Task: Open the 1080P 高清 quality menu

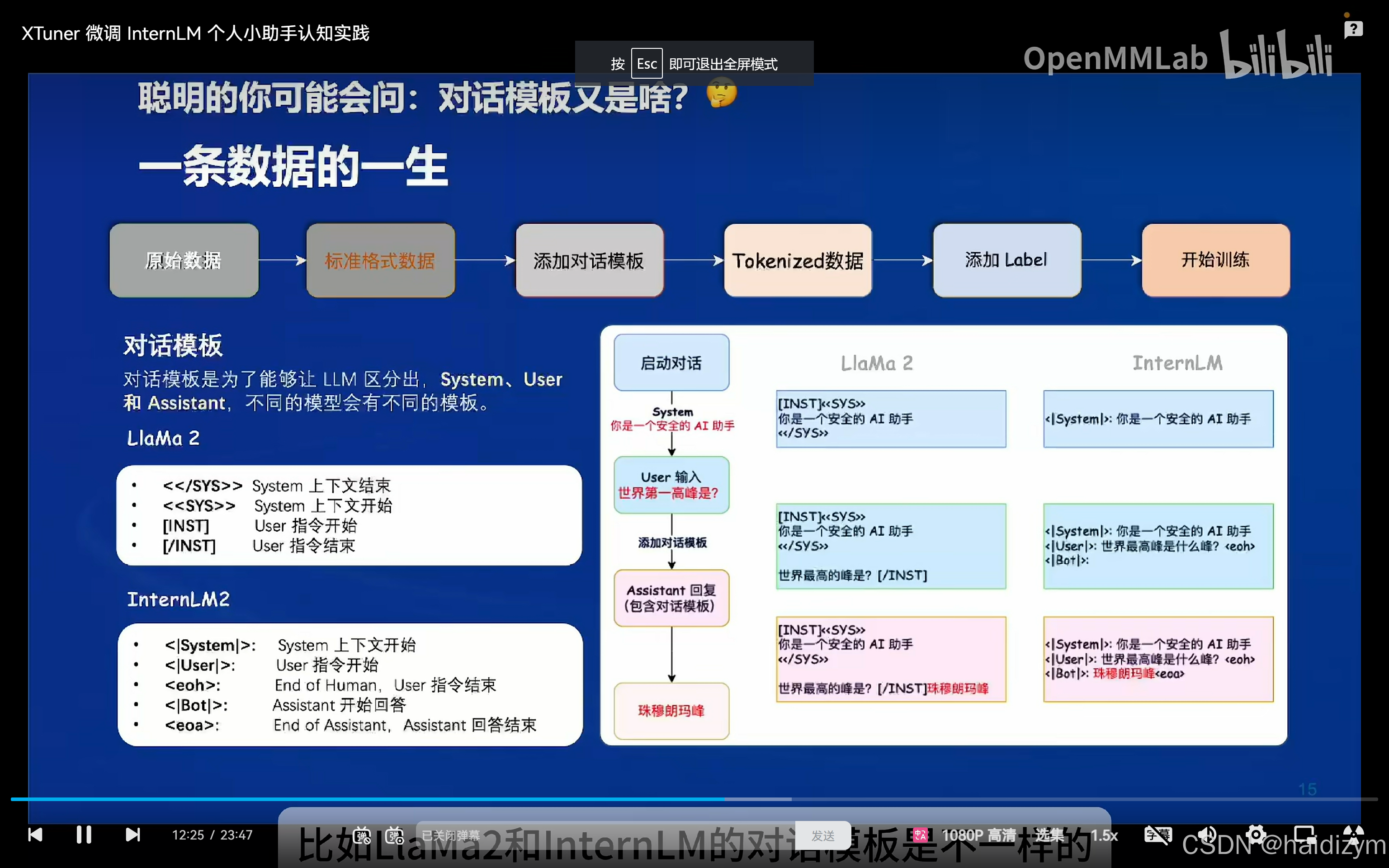Action: 978,835
